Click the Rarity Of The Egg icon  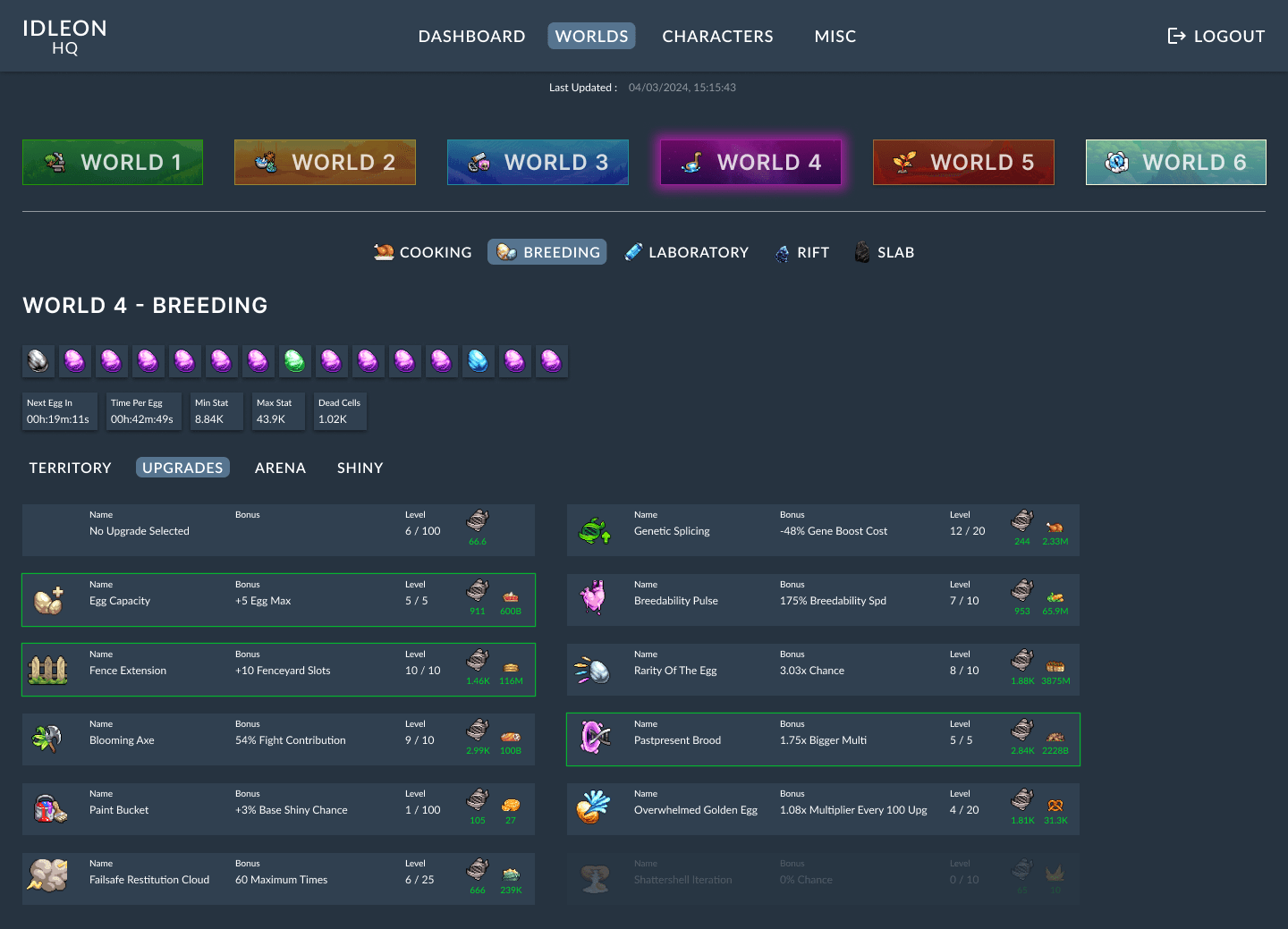pyautogui.click(x=592, y=670)
